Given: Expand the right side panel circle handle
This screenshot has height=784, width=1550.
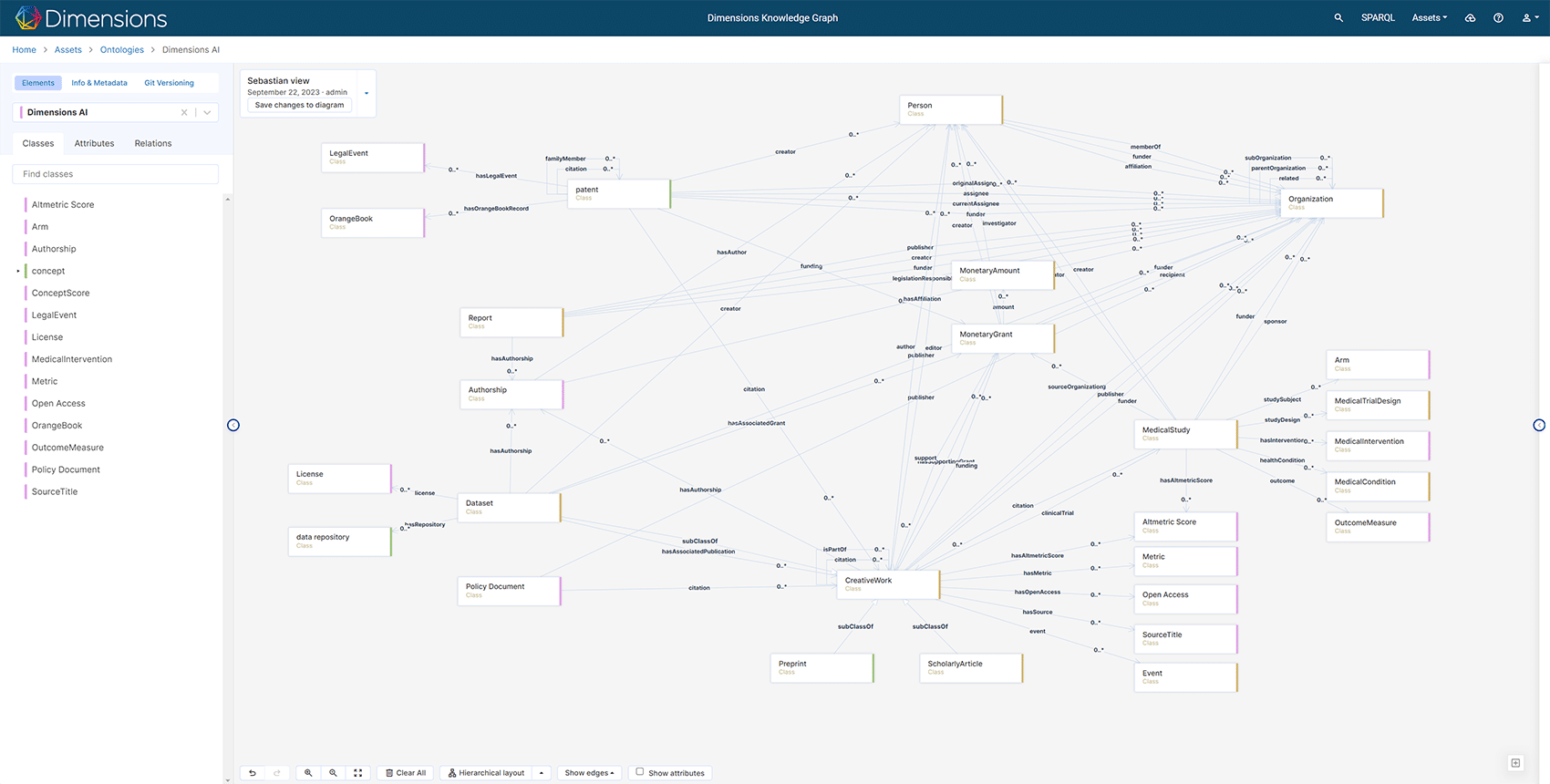Looking at the screenshot, I should point(1539,425).
